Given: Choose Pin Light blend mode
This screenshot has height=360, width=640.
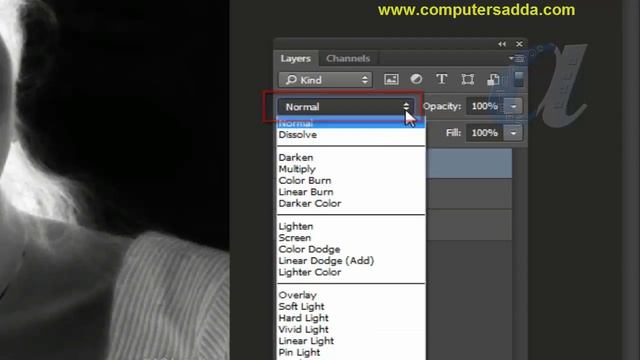Looking at the screenshot, I should tap(351, 352).
